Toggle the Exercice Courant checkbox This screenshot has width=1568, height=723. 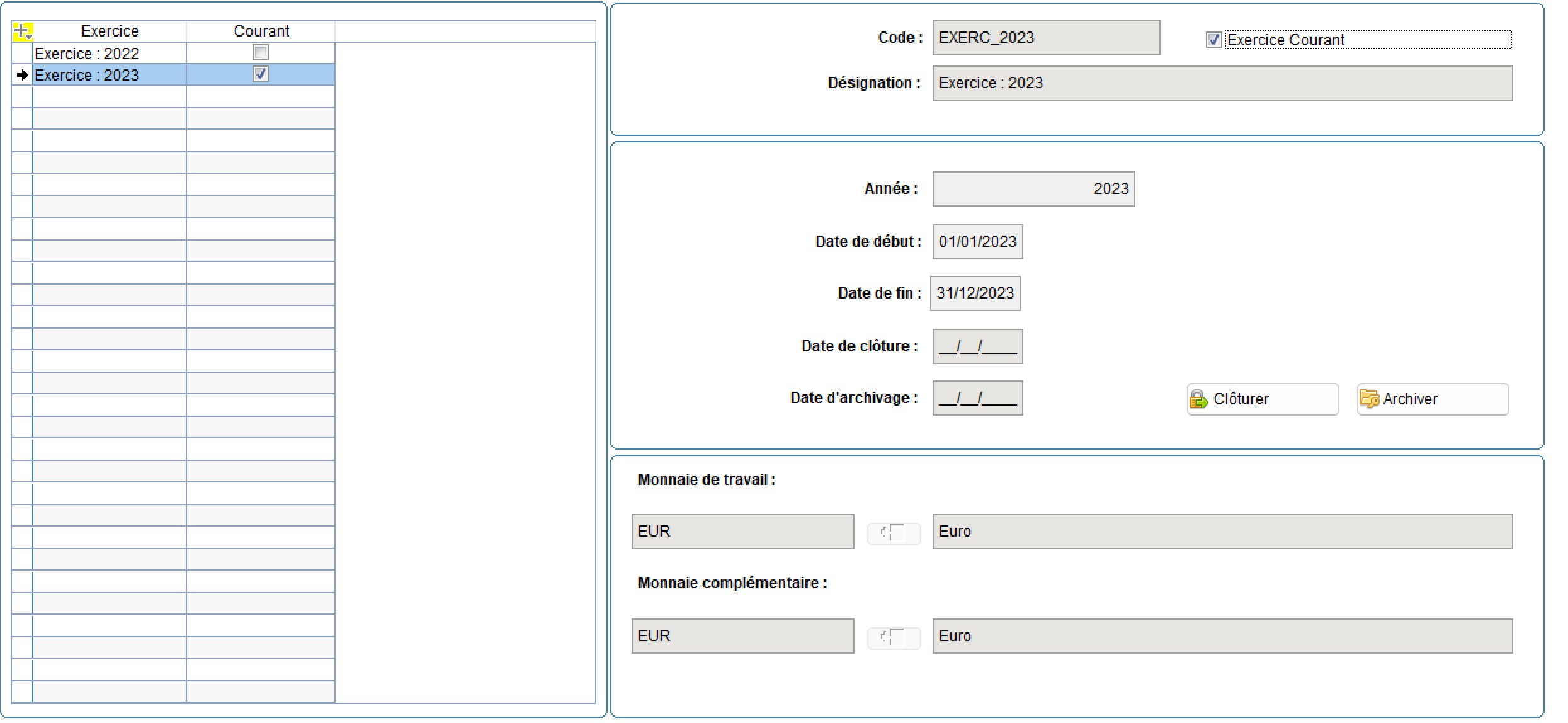[1213, 40]
